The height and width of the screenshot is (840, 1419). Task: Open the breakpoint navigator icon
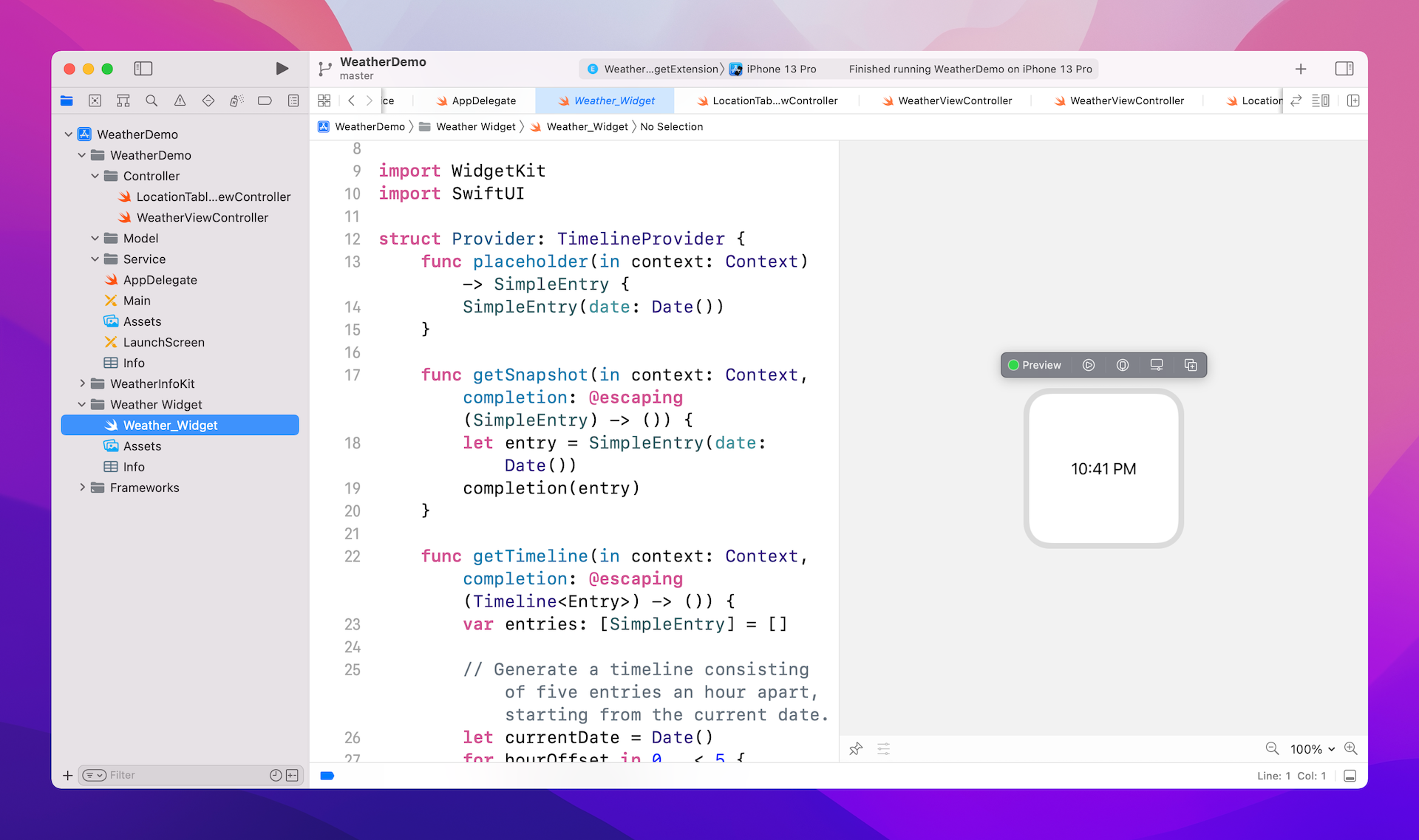coord(265,100)
